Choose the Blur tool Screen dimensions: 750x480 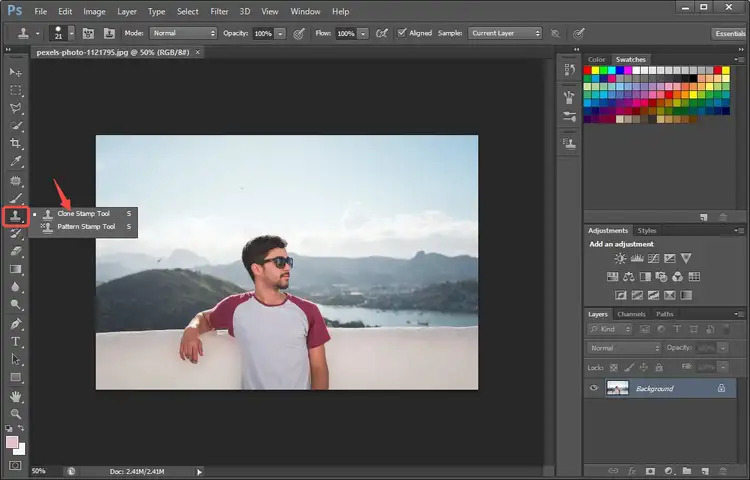(x=16, y=287)
